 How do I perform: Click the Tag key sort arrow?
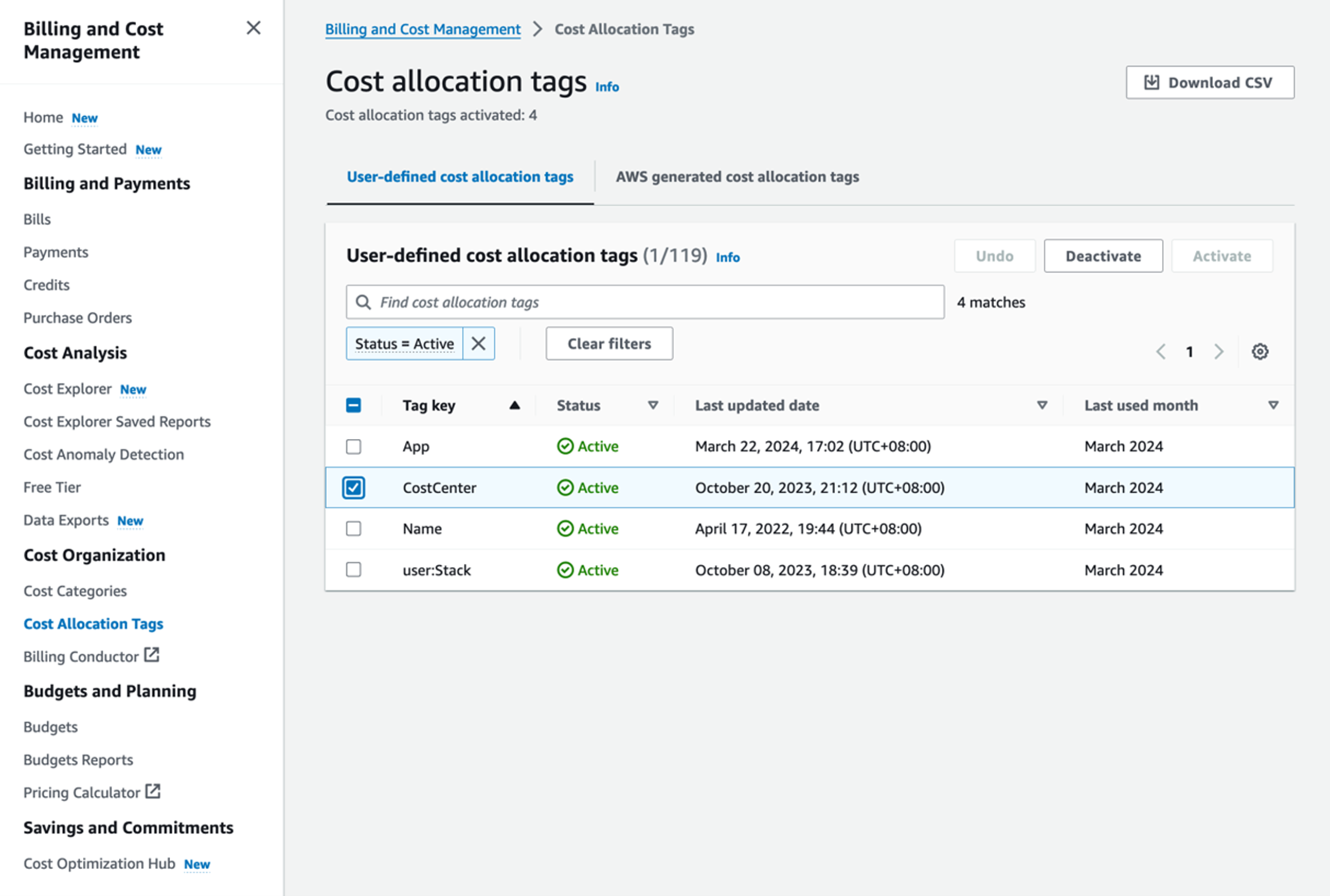pos(514,405)
